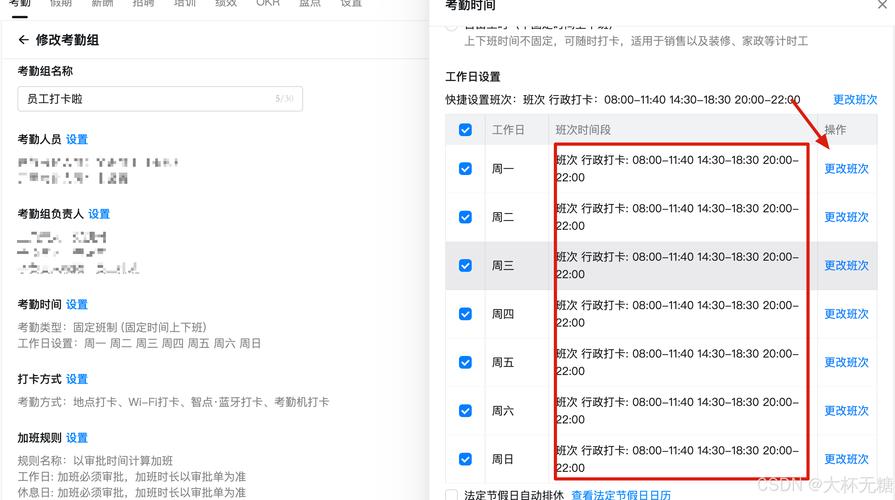Open 设置 link next to 考勤人员
This screenshot has height=500, width=895.
(76, 139)
